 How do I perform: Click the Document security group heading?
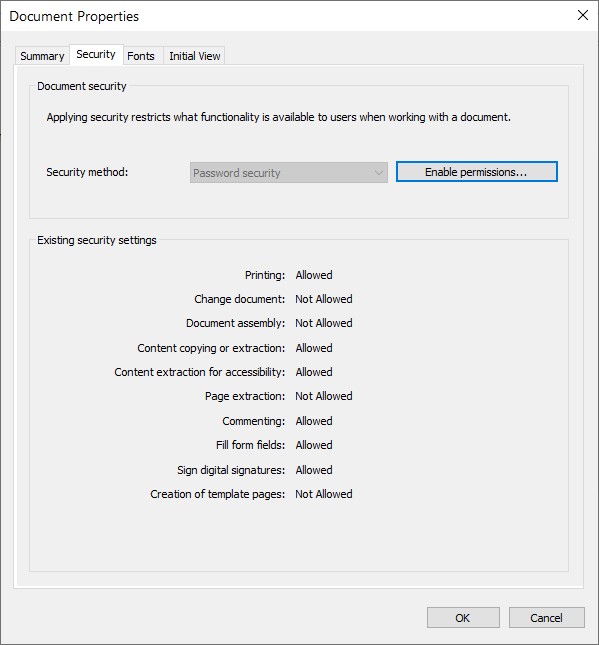[x=81, y=86]
